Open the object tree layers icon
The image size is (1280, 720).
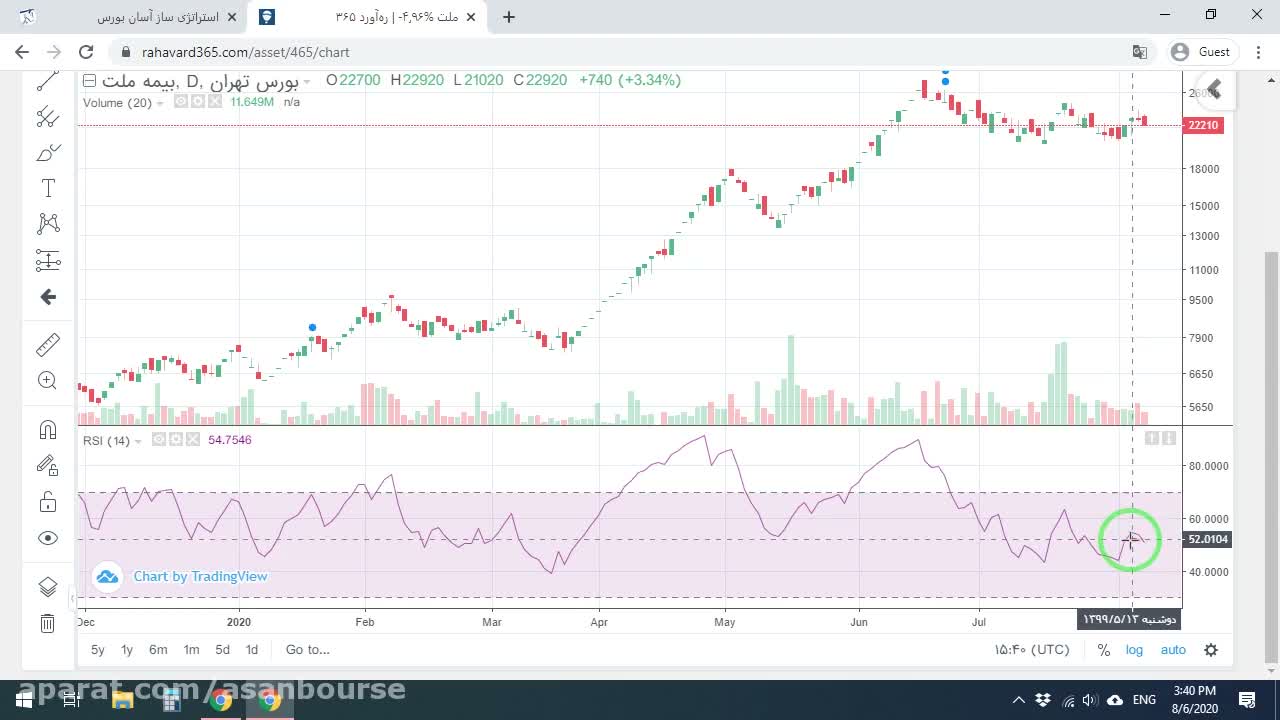point(47,587)
